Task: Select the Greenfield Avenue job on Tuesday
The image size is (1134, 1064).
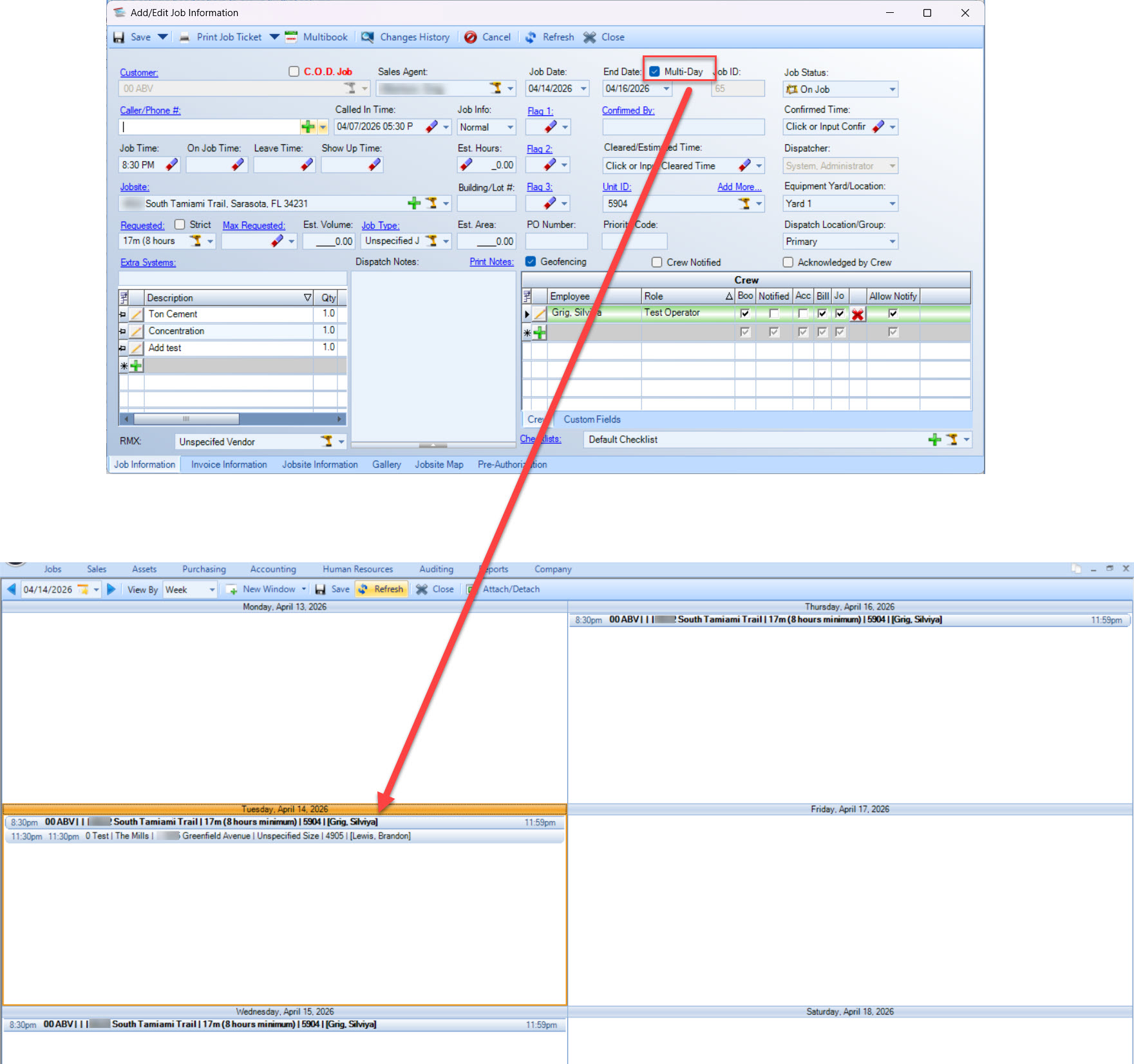Action: coord(285,837)
